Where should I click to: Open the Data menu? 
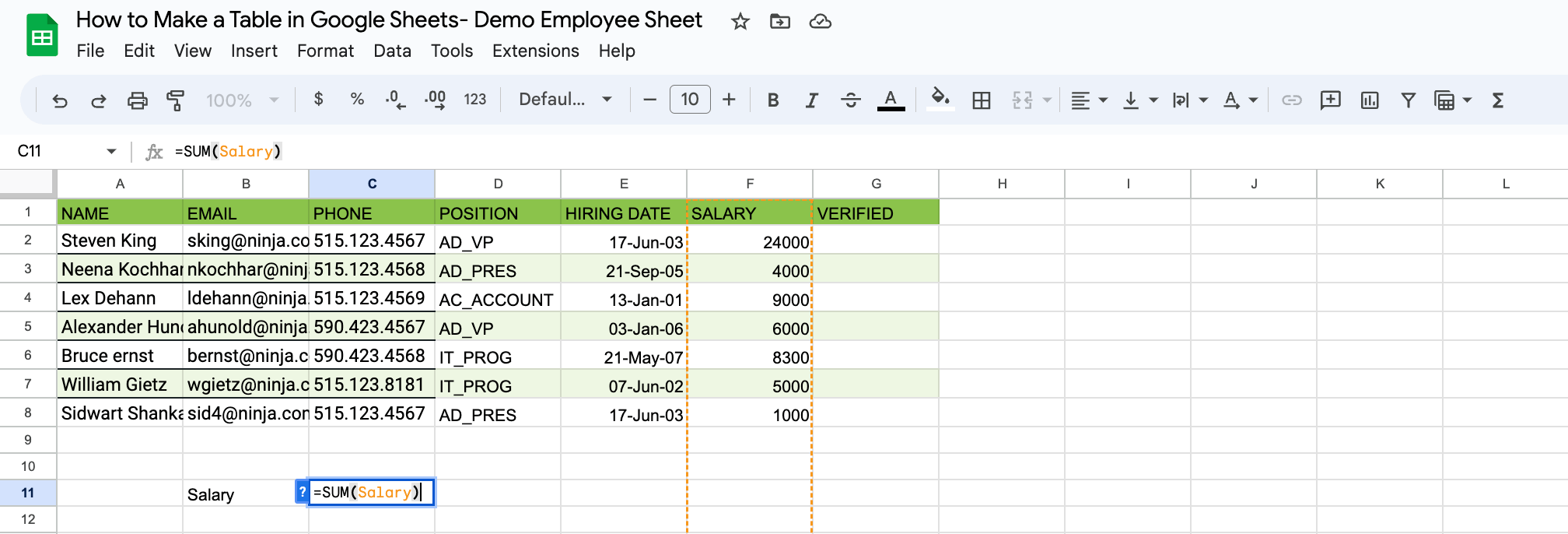coord(392,51)
